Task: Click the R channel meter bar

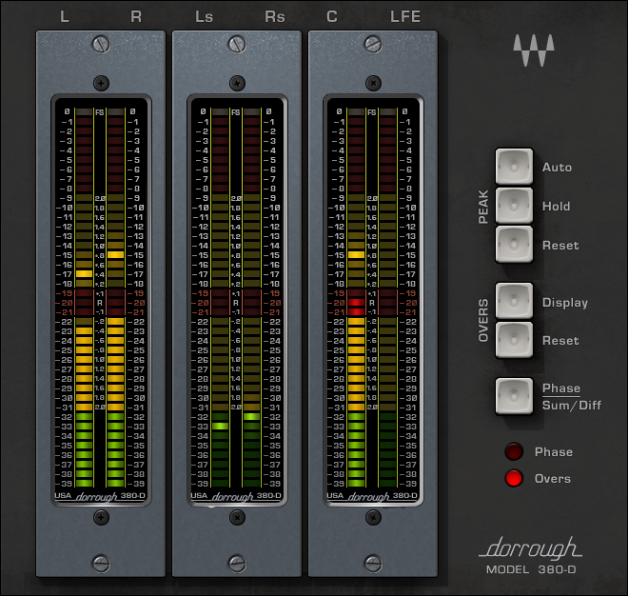Action: (116, 298)
